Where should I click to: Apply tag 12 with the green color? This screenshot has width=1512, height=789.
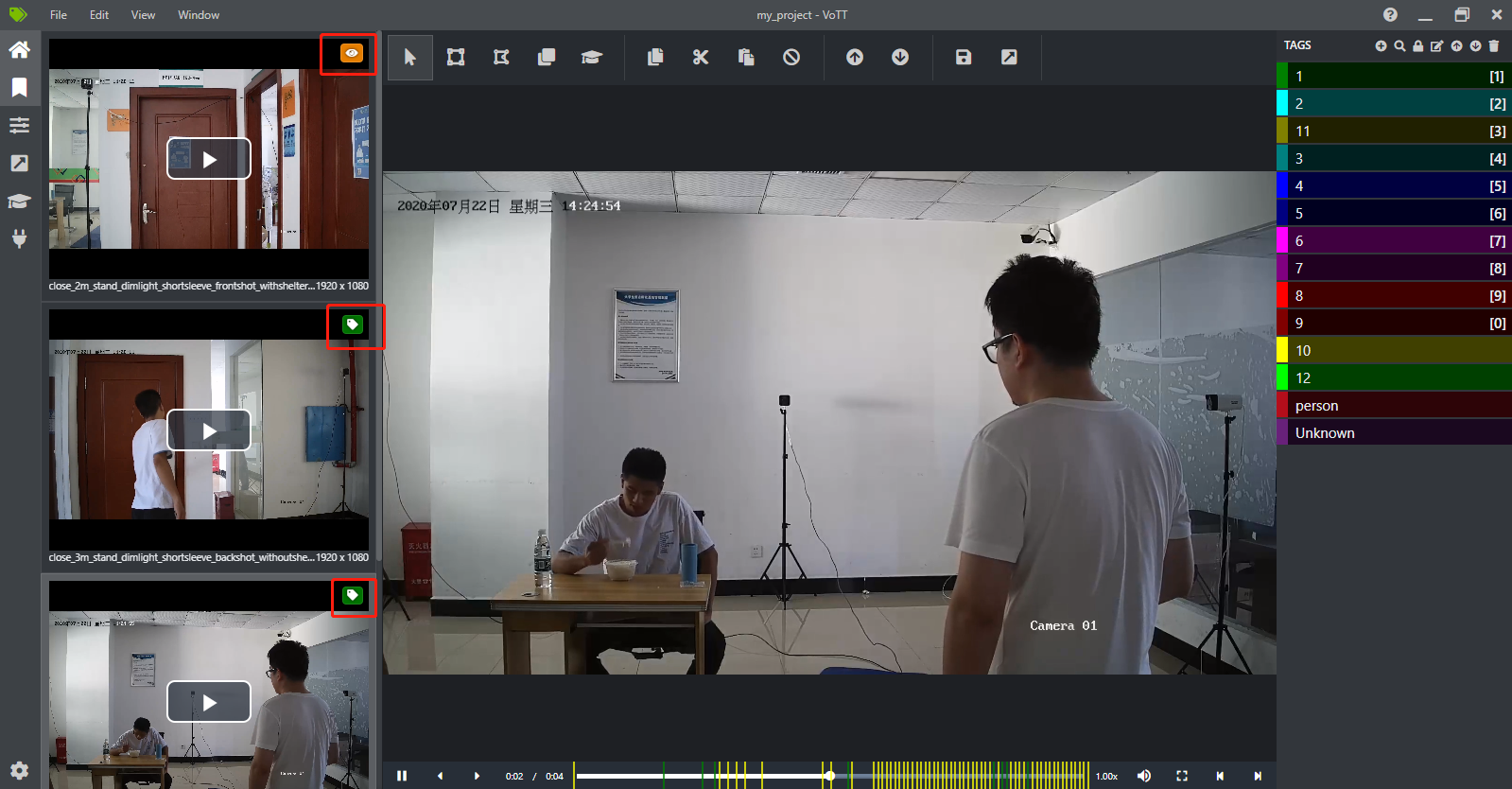pyautogui.click(x=1394, y=377)
